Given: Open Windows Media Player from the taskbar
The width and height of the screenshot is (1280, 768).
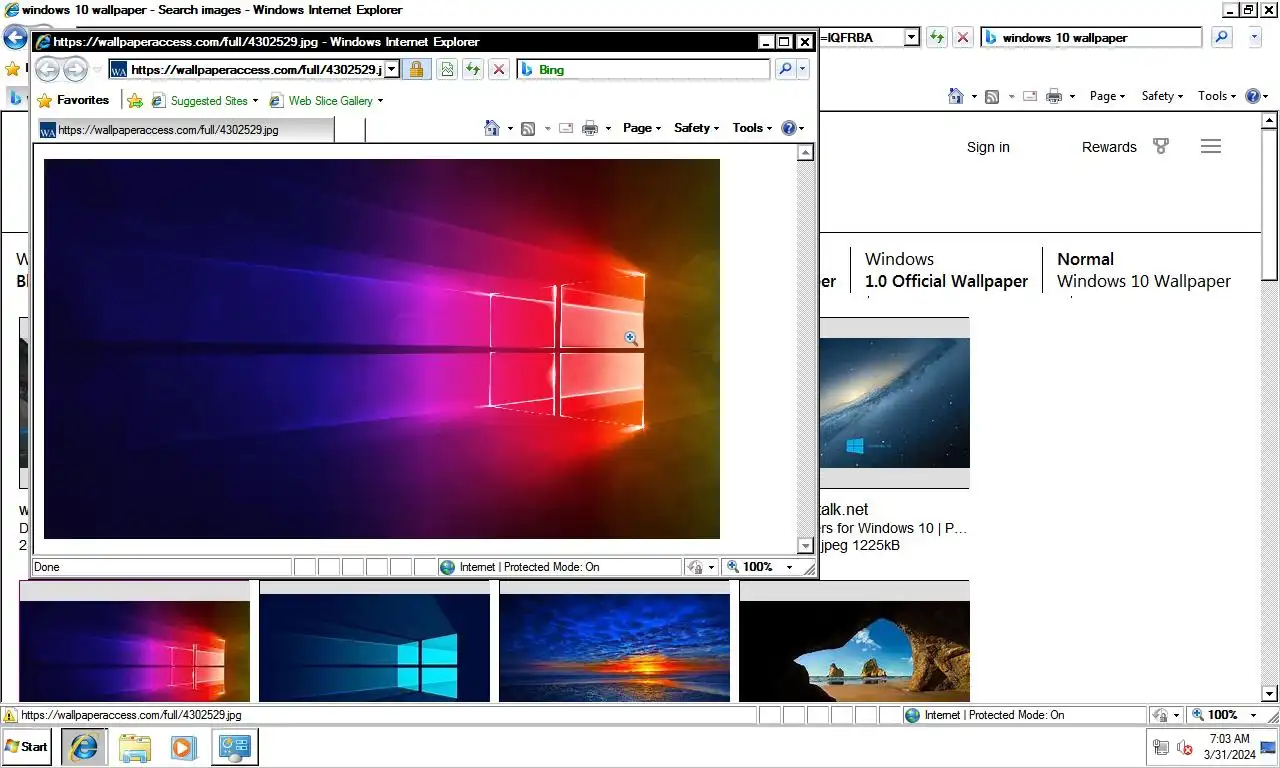Looking at the screenshot, I should [x=183, y=746].
